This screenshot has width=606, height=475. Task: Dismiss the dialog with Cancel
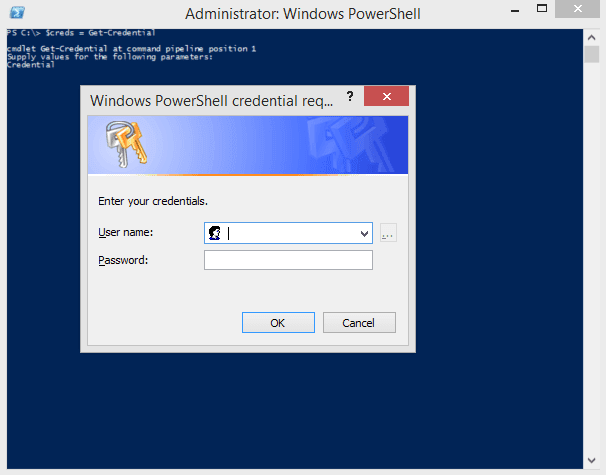[359, 322]
